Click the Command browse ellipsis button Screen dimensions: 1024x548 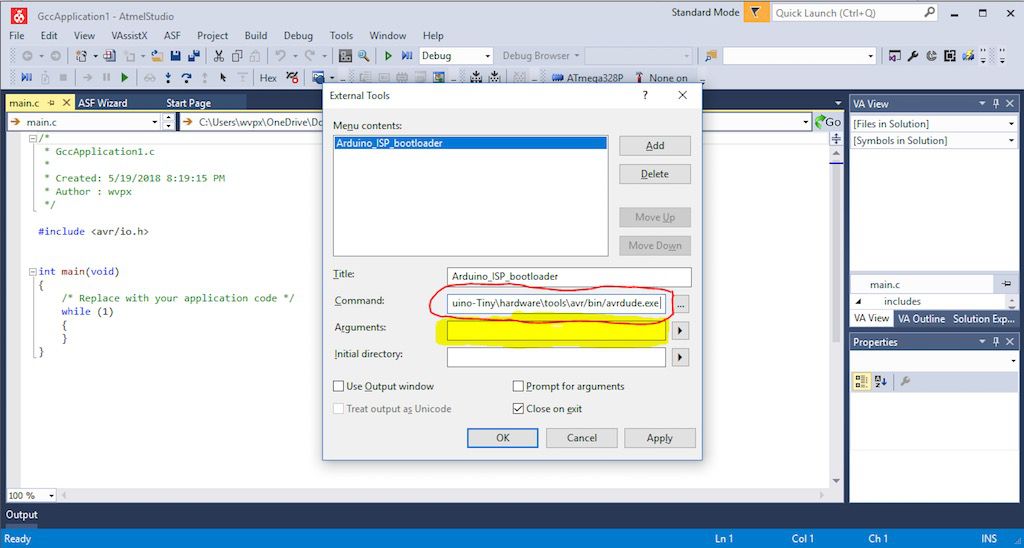click(681, 304)
